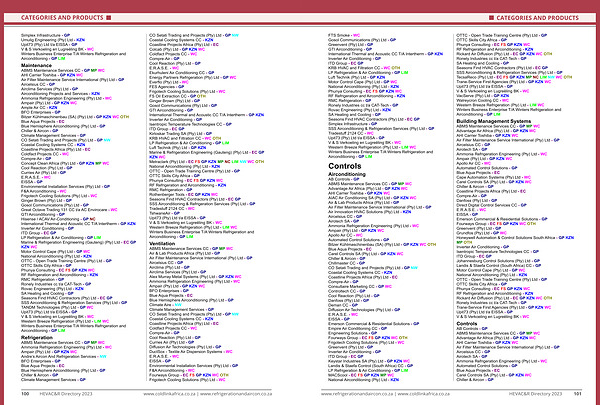Click the large Controls section heading
The height and width of the screenshot is (405, 600).
pos(345,166)
